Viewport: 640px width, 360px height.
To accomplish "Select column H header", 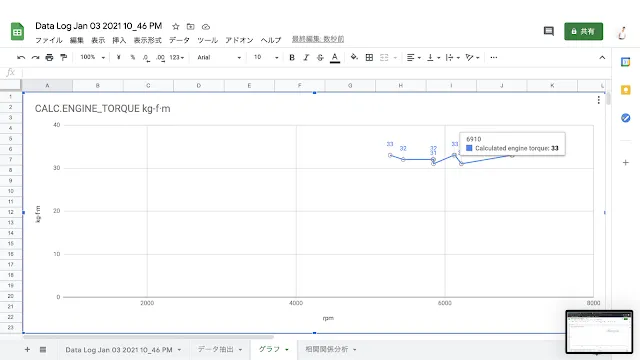I will pos(401,85).
